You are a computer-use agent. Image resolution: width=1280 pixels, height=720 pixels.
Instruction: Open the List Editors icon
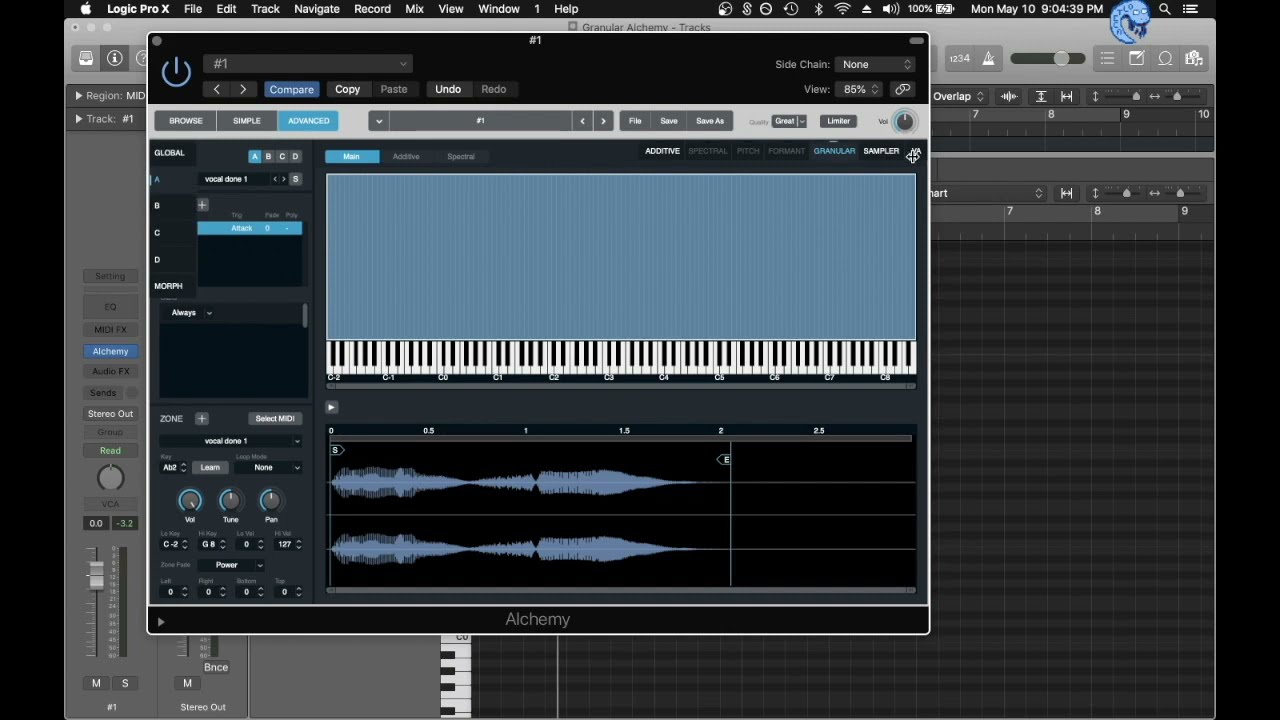point(1107,59)
